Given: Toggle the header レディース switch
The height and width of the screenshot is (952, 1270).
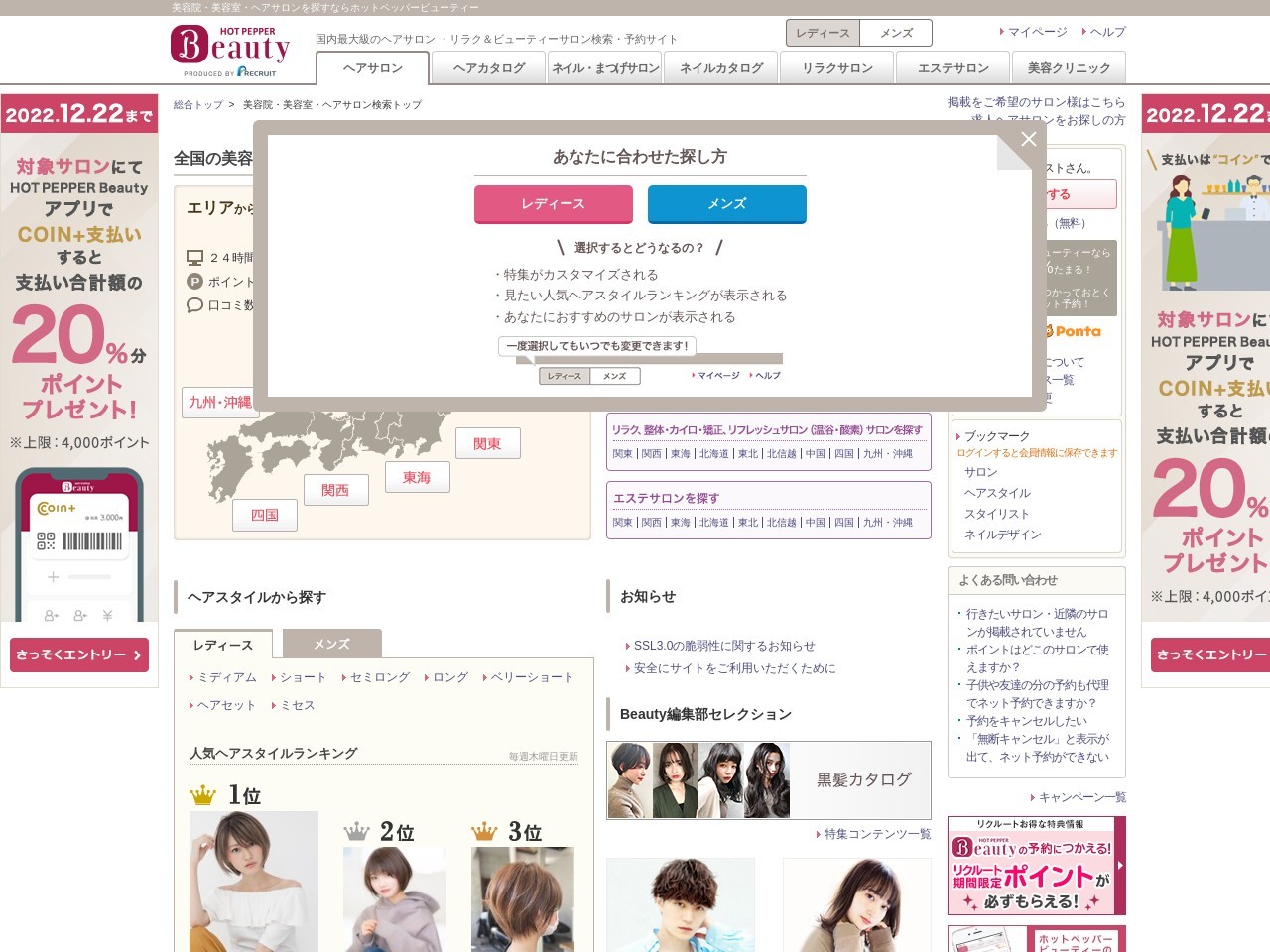Looking at the screenshot, I should tap(823, 33).
